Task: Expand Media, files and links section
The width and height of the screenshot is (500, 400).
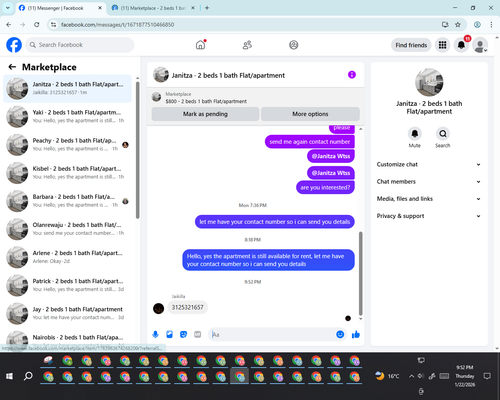Action: pos(429,199)
